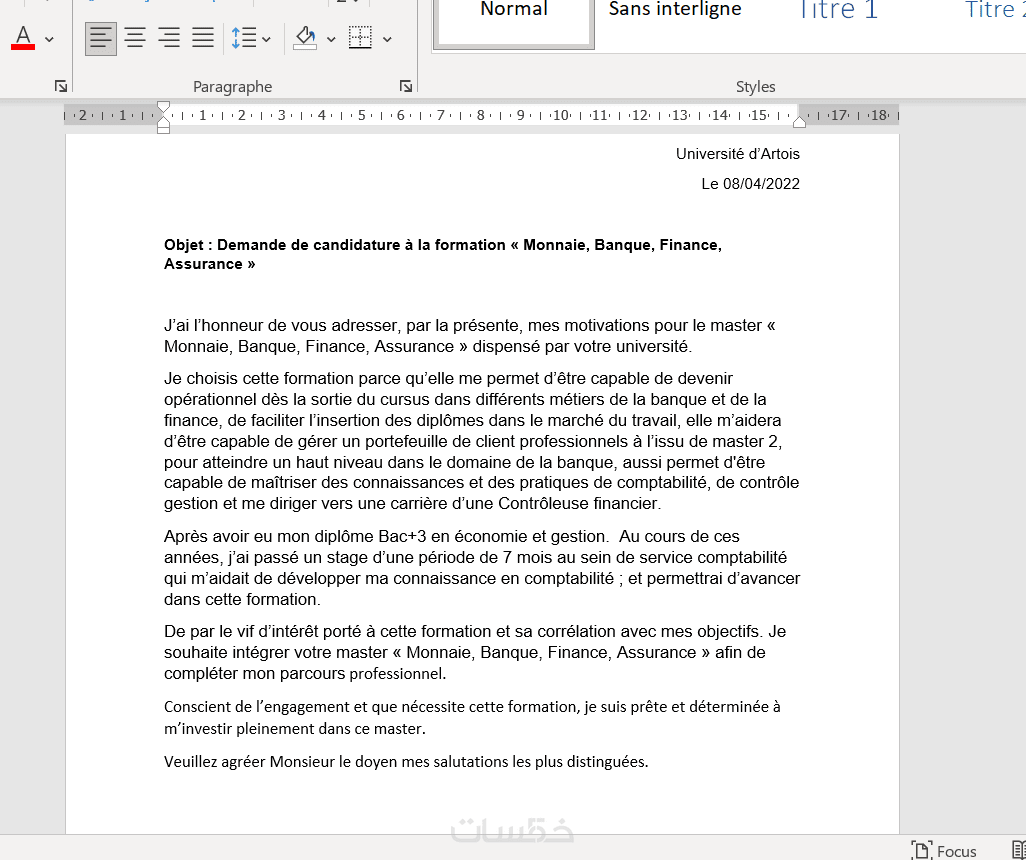Align text to the left
1026x860 pixels.
101,38
